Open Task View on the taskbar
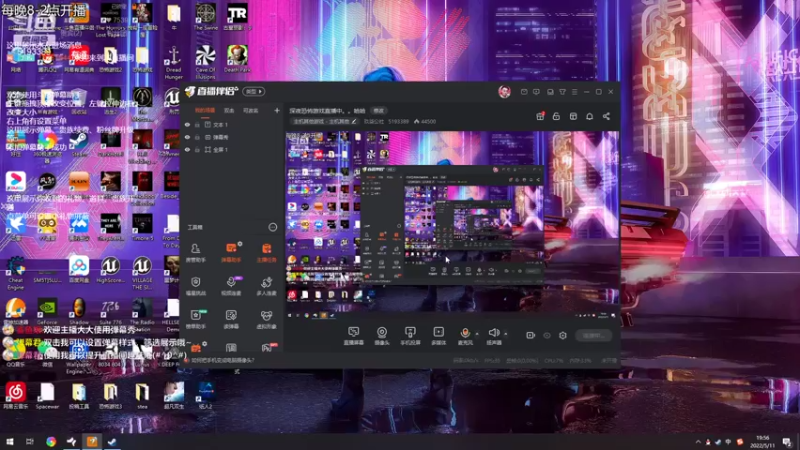800x450 pixels. pyautogui.click(x=30, y=441)
